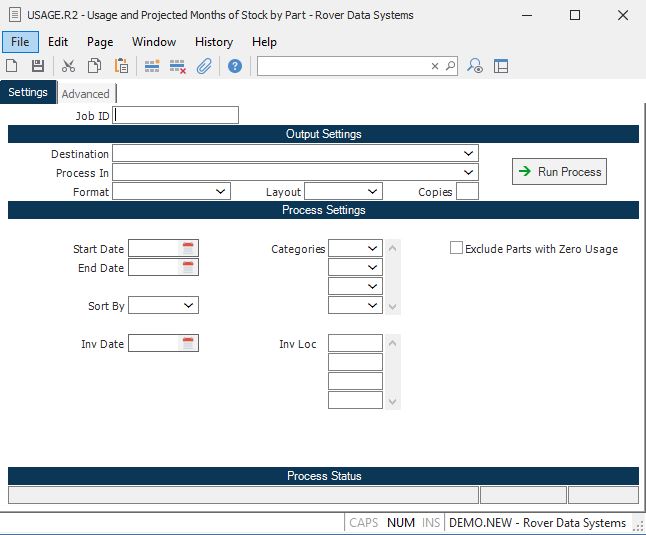Click the Job ID input field
Screen dimensions: 646x535
(x=177, y=115)
